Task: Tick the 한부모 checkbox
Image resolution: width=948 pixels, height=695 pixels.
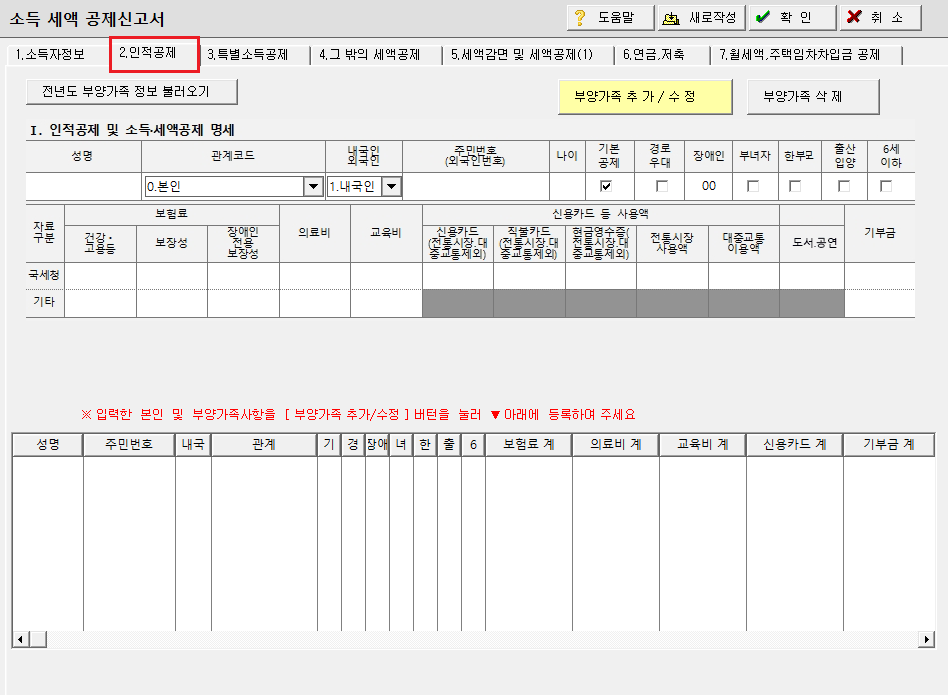Action: (x=795, y=186)
